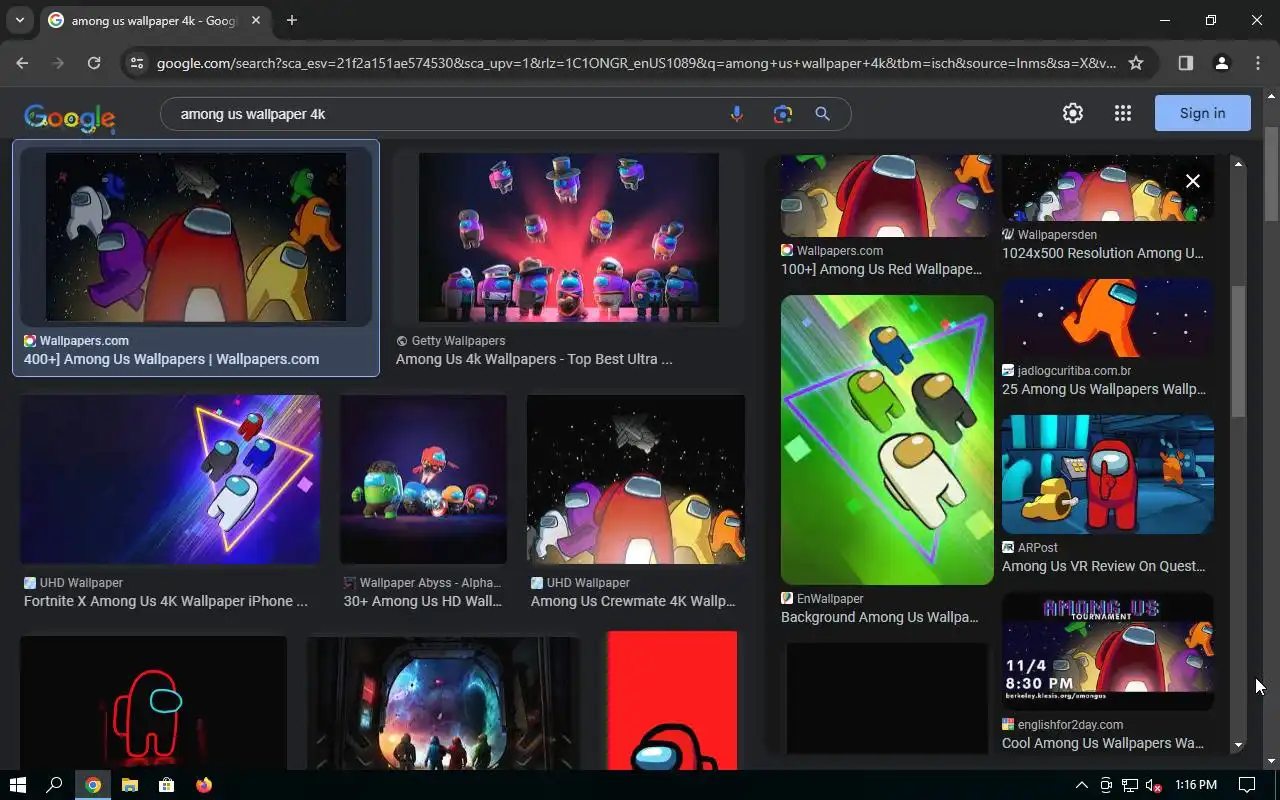Click preview panel scroll-up arrow
The height and width of the screenshot is (800, 1280).
point(1238,163)
